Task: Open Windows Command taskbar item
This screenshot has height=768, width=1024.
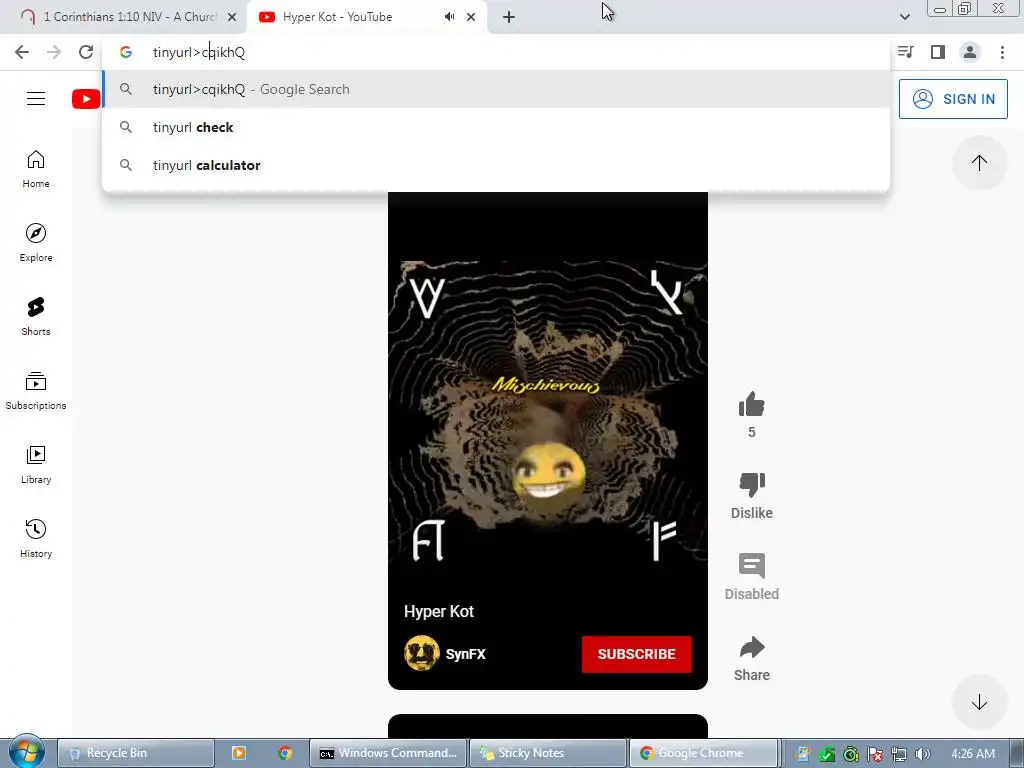Action: (x=388, y=753)
